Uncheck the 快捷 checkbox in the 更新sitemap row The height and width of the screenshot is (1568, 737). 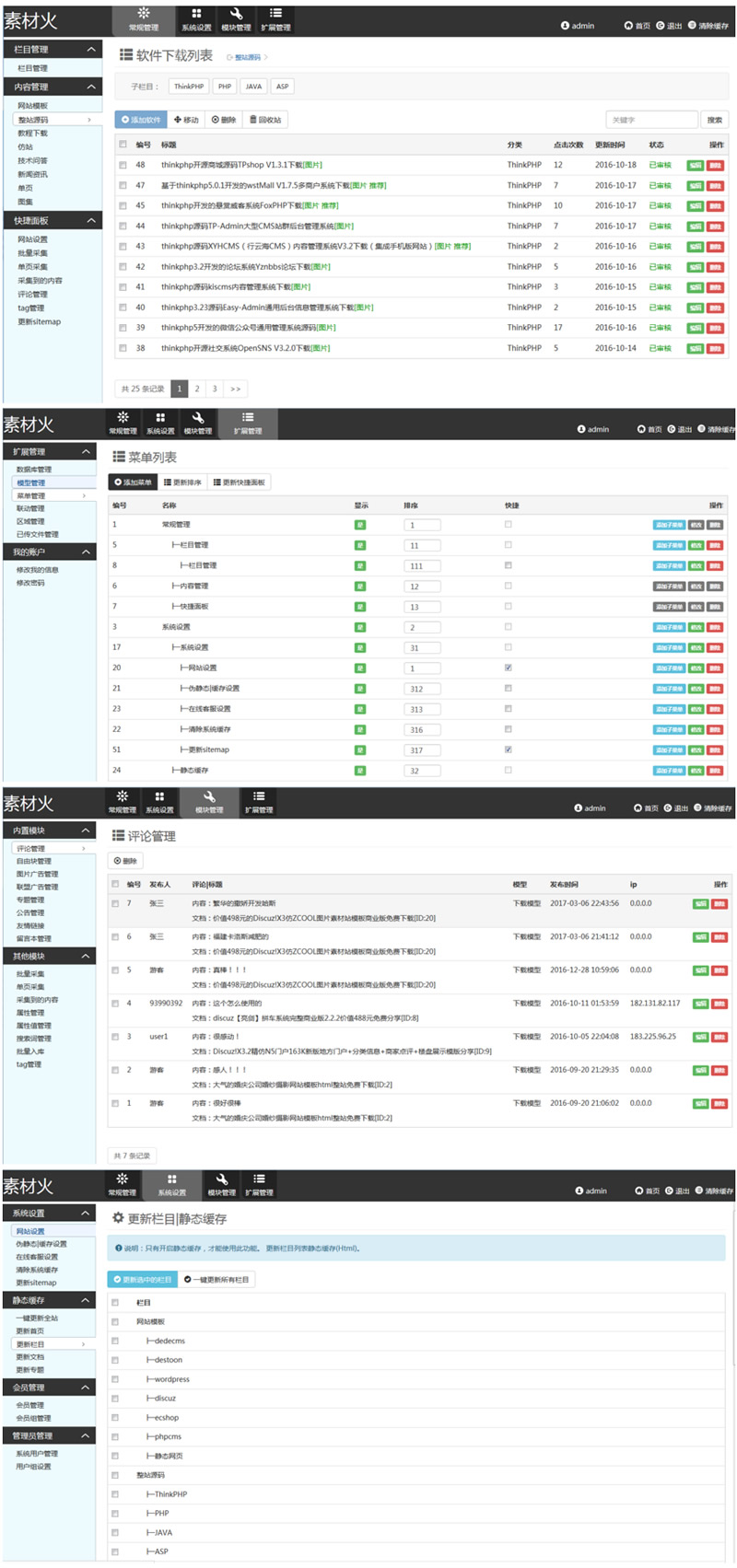coord(508,749)
